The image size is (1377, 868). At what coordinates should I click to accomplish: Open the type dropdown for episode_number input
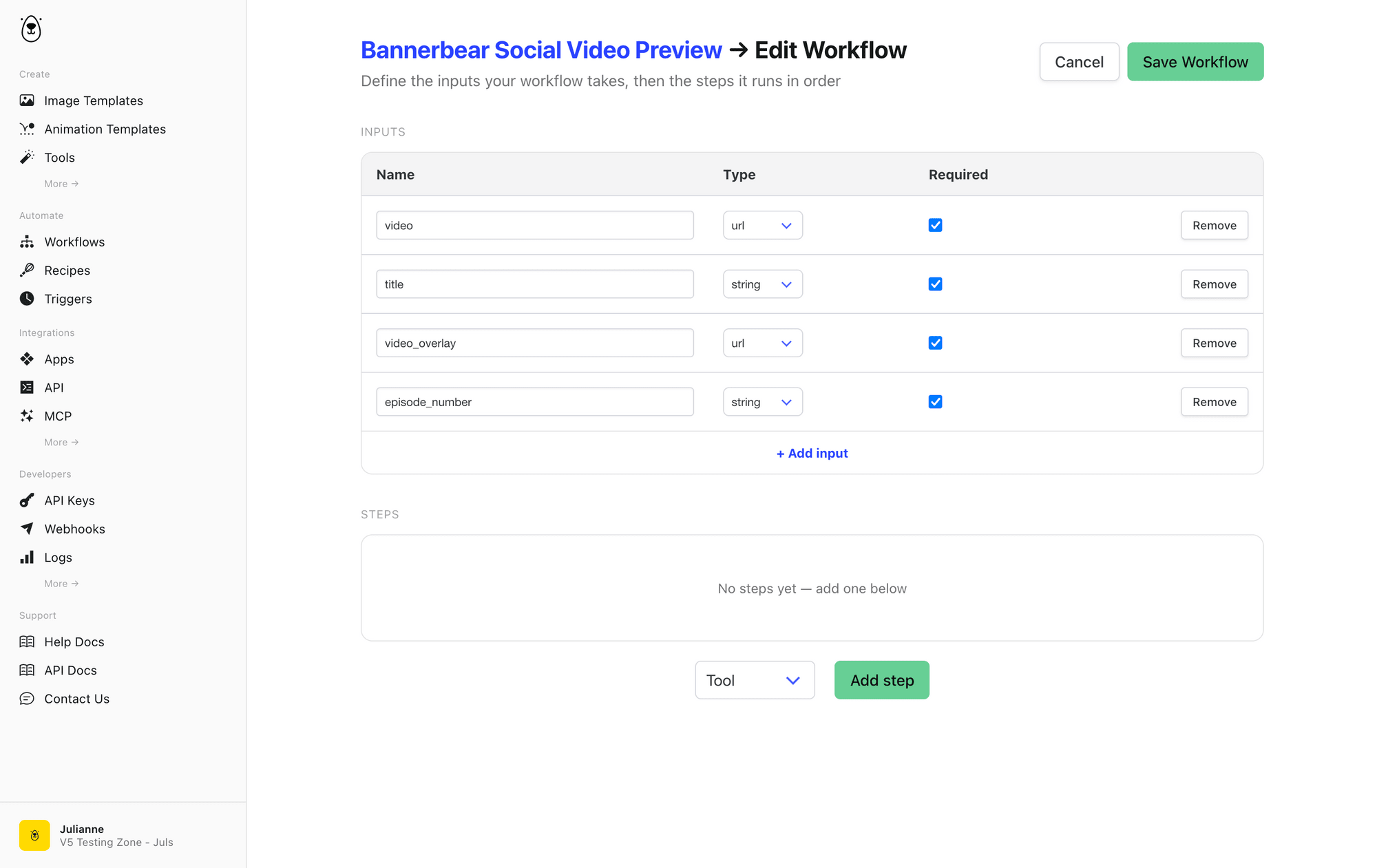pyautogui.click(x=762, y=401)
